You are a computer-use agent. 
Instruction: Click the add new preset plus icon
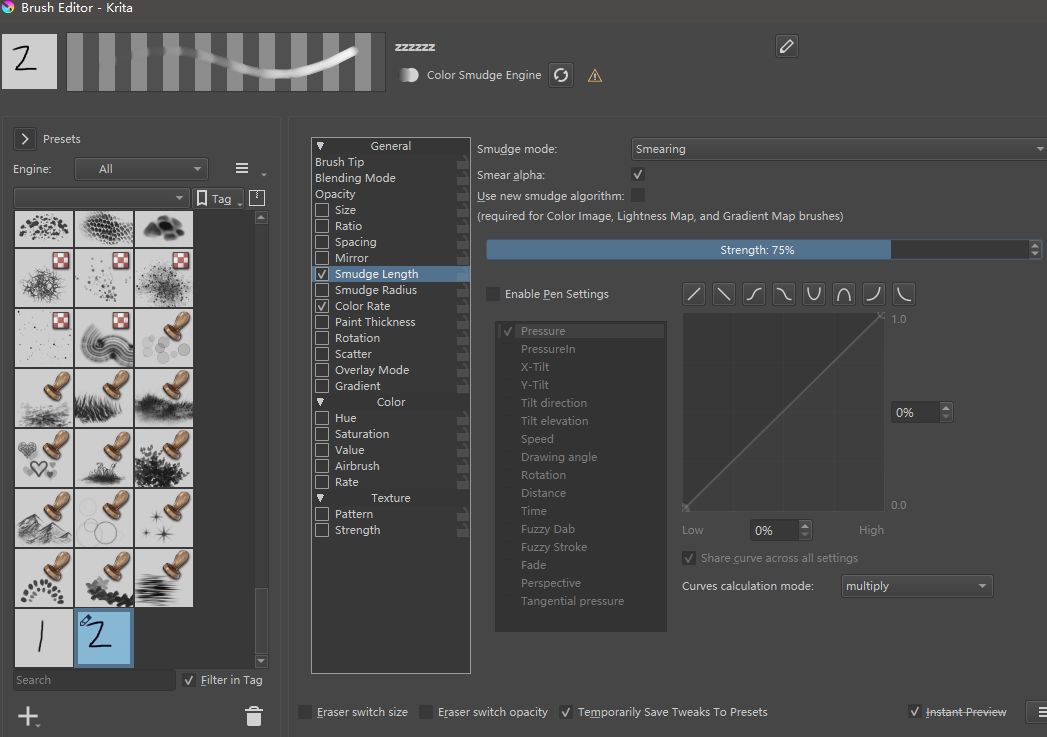click(27, 716)
